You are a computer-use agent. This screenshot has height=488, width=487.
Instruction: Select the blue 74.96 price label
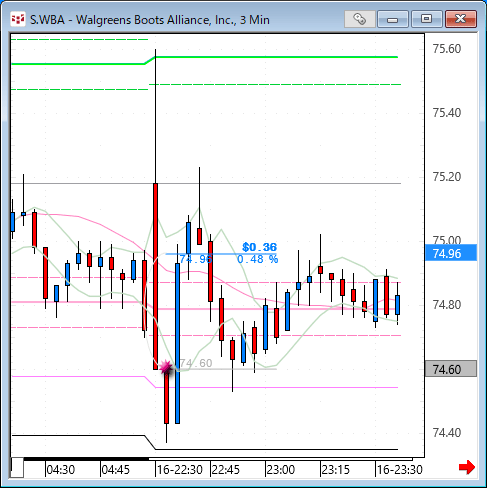point(451,254)
